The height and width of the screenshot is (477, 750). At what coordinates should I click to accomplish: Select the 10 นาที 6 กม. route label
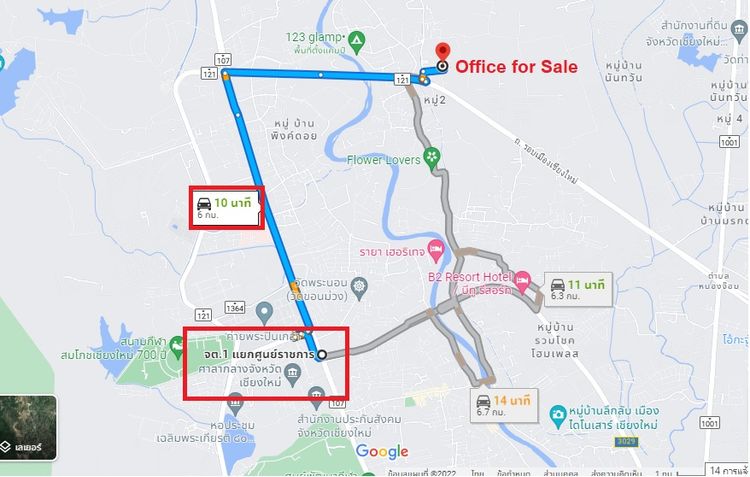226,208
